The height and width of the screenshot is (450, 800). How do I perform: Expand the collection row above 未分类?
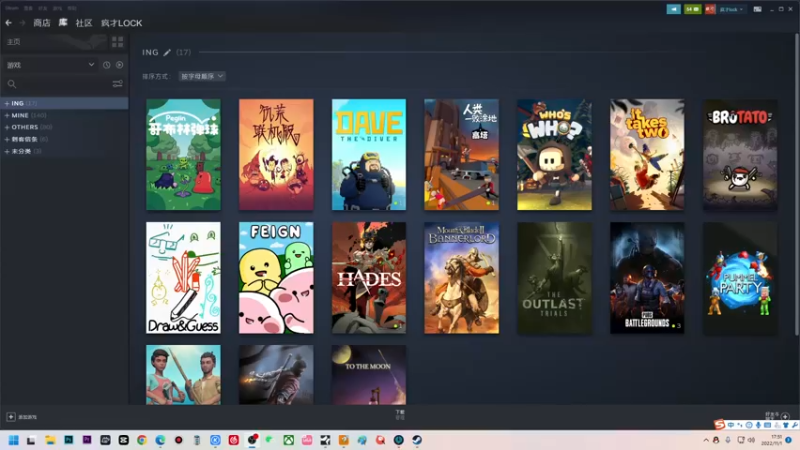[7, 139]
